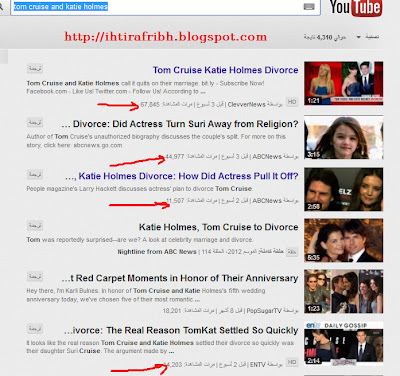Click the ENTV channel name
Screen dimensions: 400x376
258,365
